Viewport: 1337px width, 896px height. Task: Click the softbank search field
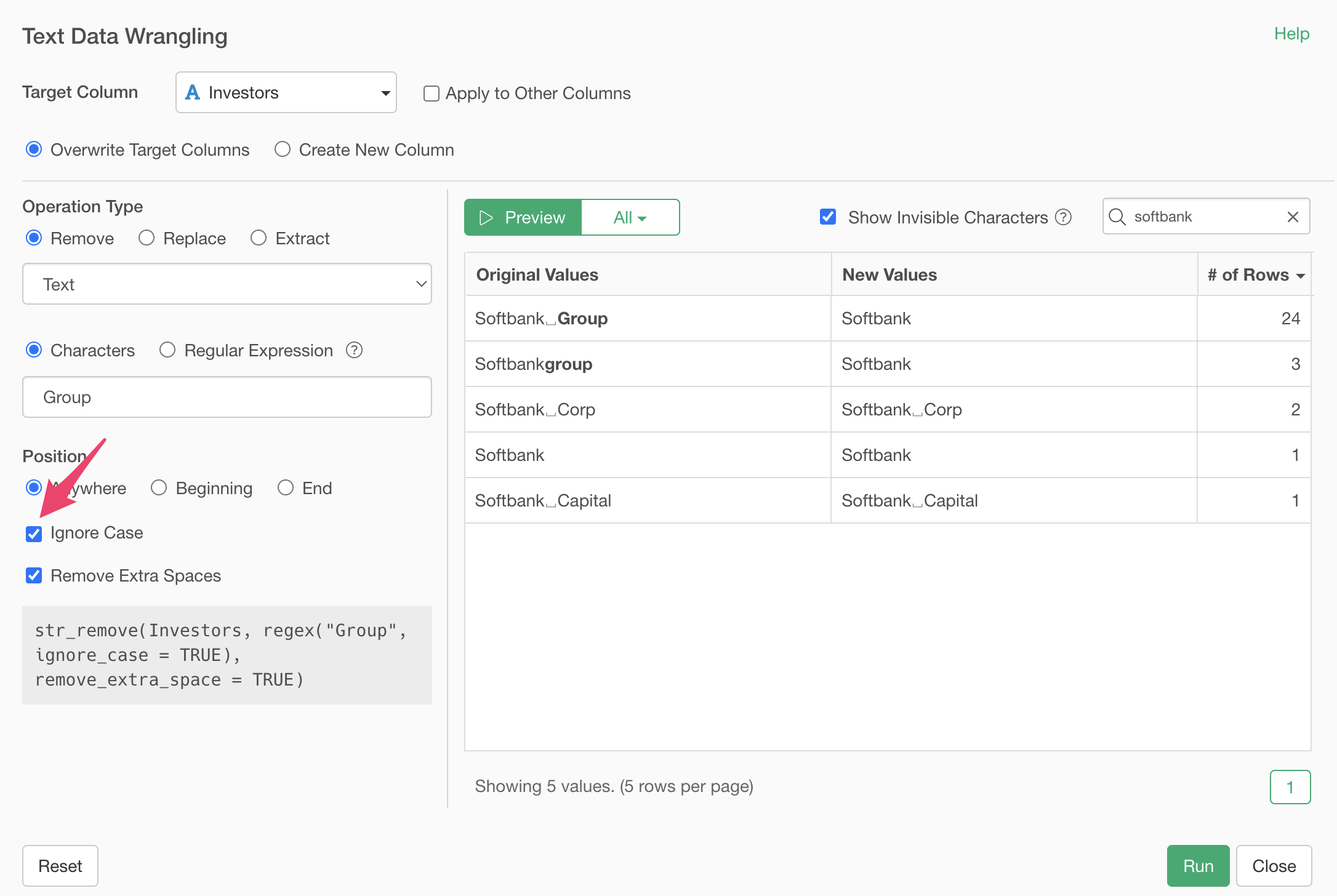1207,217
